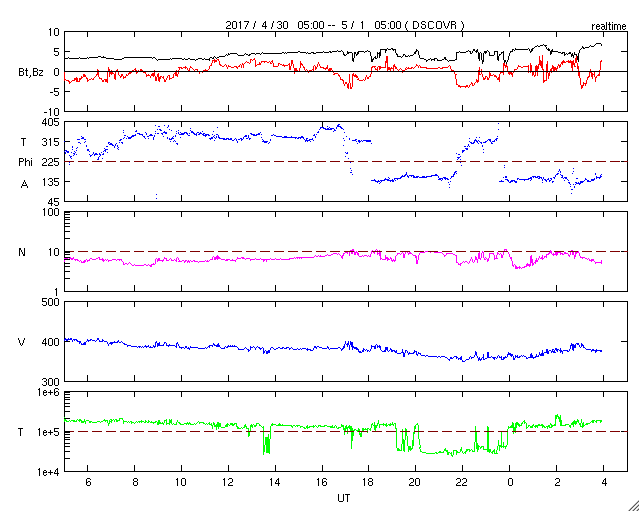Viewport: 640px width, 512px height.
Task: Click inside the green temperature plot panel
Action: [346, 431]
